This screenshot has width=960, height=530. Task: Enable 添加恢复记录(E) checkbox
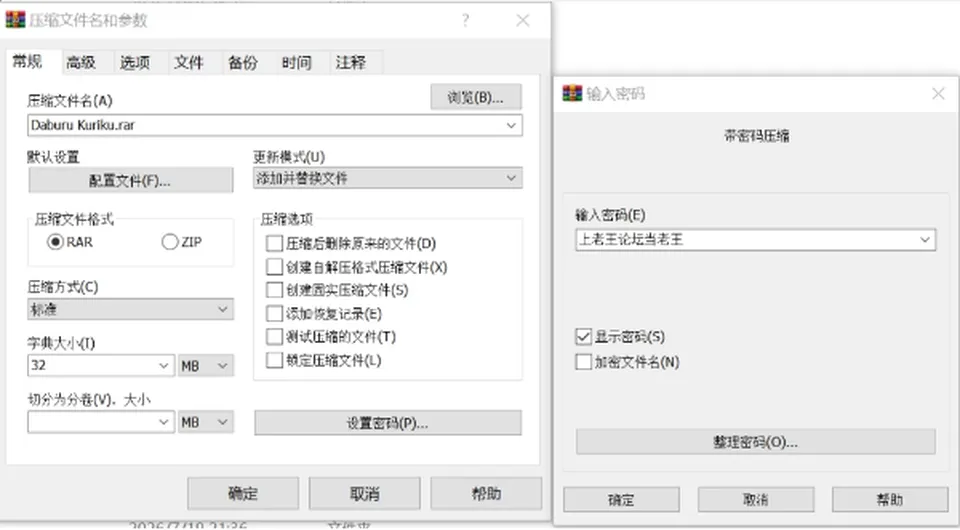tap(274, 314)
